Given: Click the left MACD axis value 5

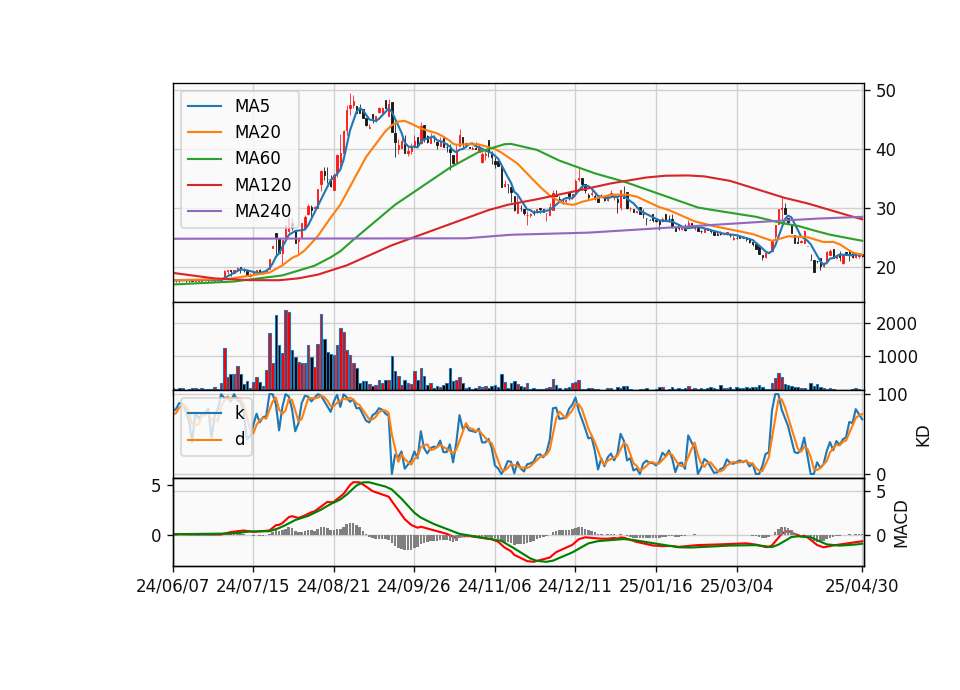Looking at the screenshot, I should tap(156, 487).
